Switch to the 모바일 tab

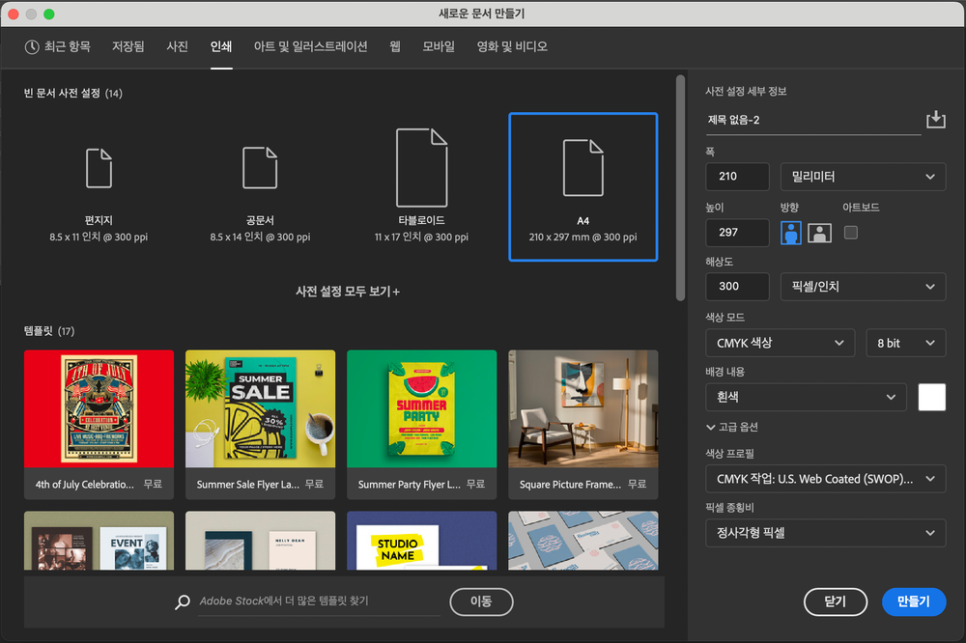coord(439,47)
